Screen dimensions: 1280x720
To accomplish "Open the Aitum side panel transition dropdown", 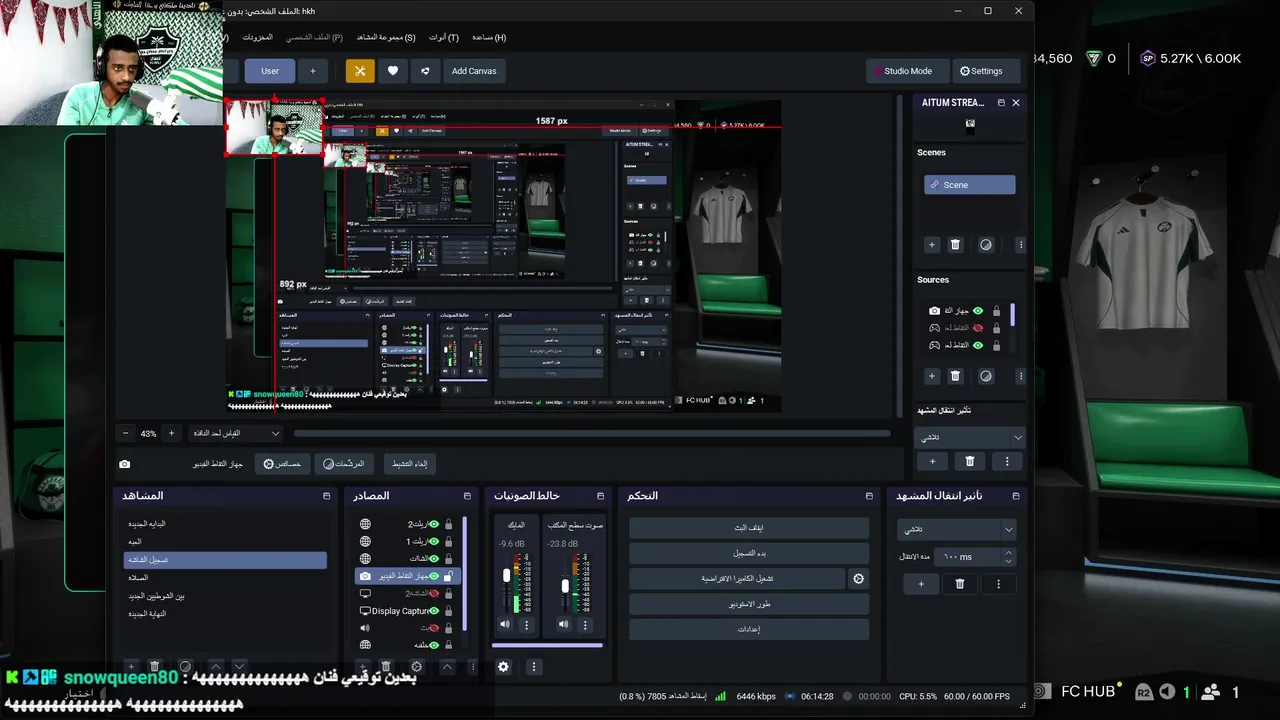I will [969, 437].
